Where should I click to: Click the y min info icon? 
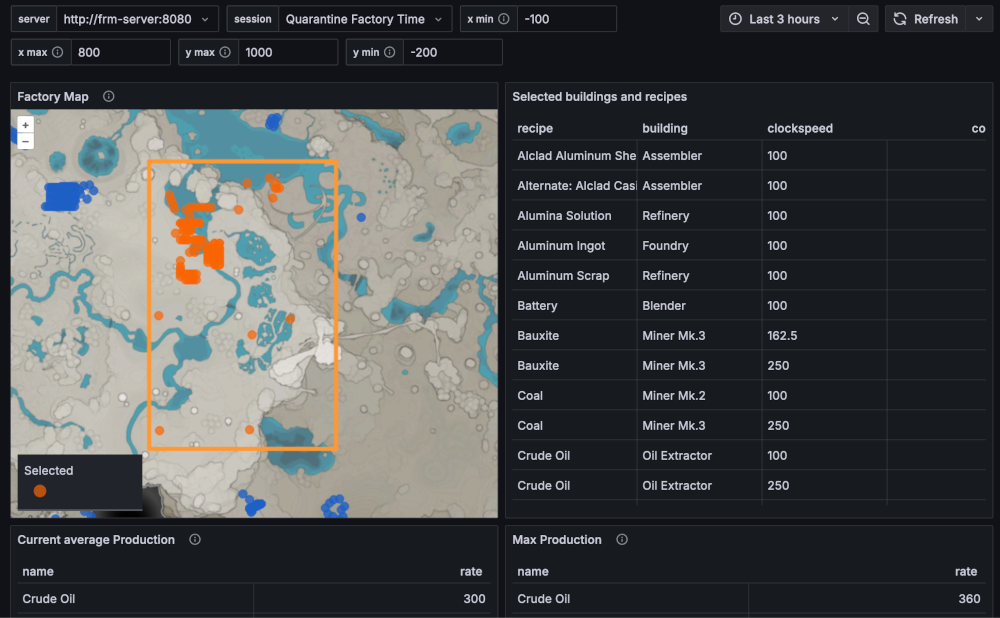click(389, 52)
